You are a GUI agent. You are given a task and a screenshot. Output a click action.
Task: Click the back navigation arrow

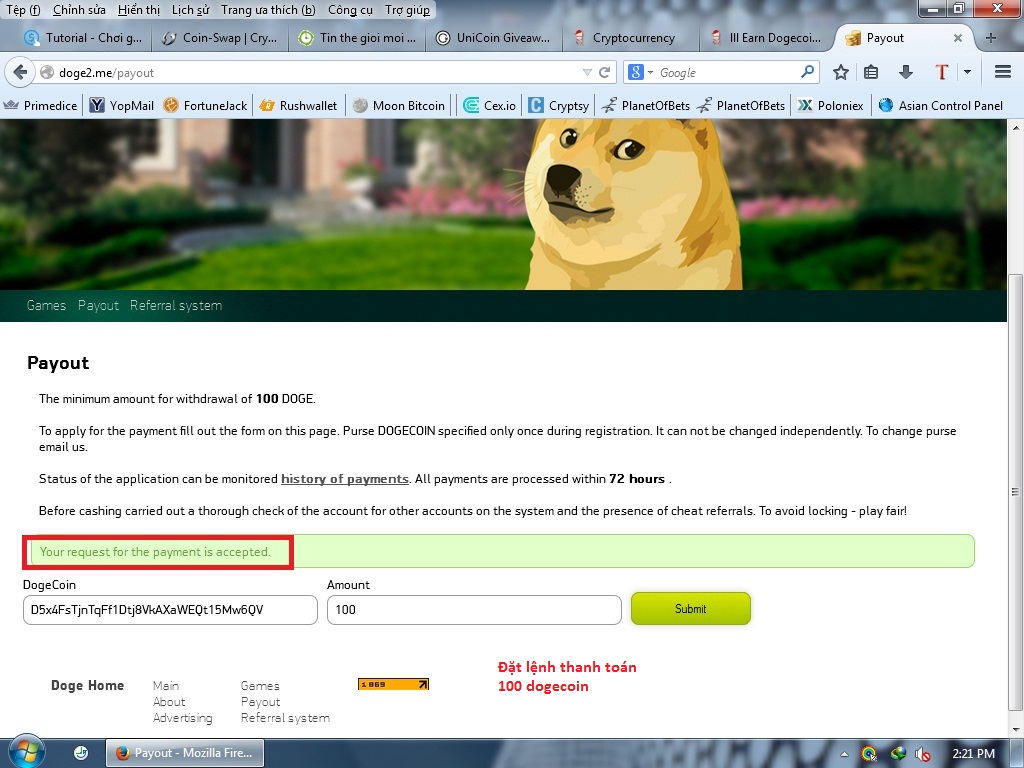21,71
